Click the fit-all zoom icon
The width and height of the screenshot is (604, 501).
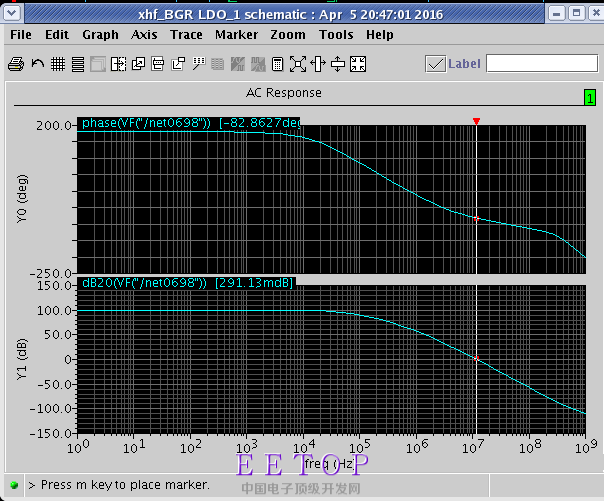coord(358,64)
